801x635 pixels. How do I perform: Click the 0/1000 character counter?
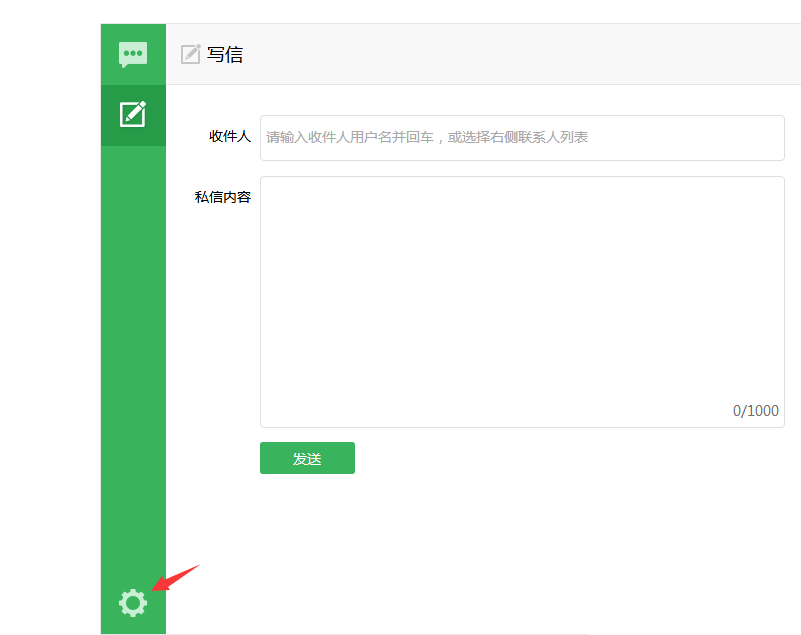coord(756,411)
